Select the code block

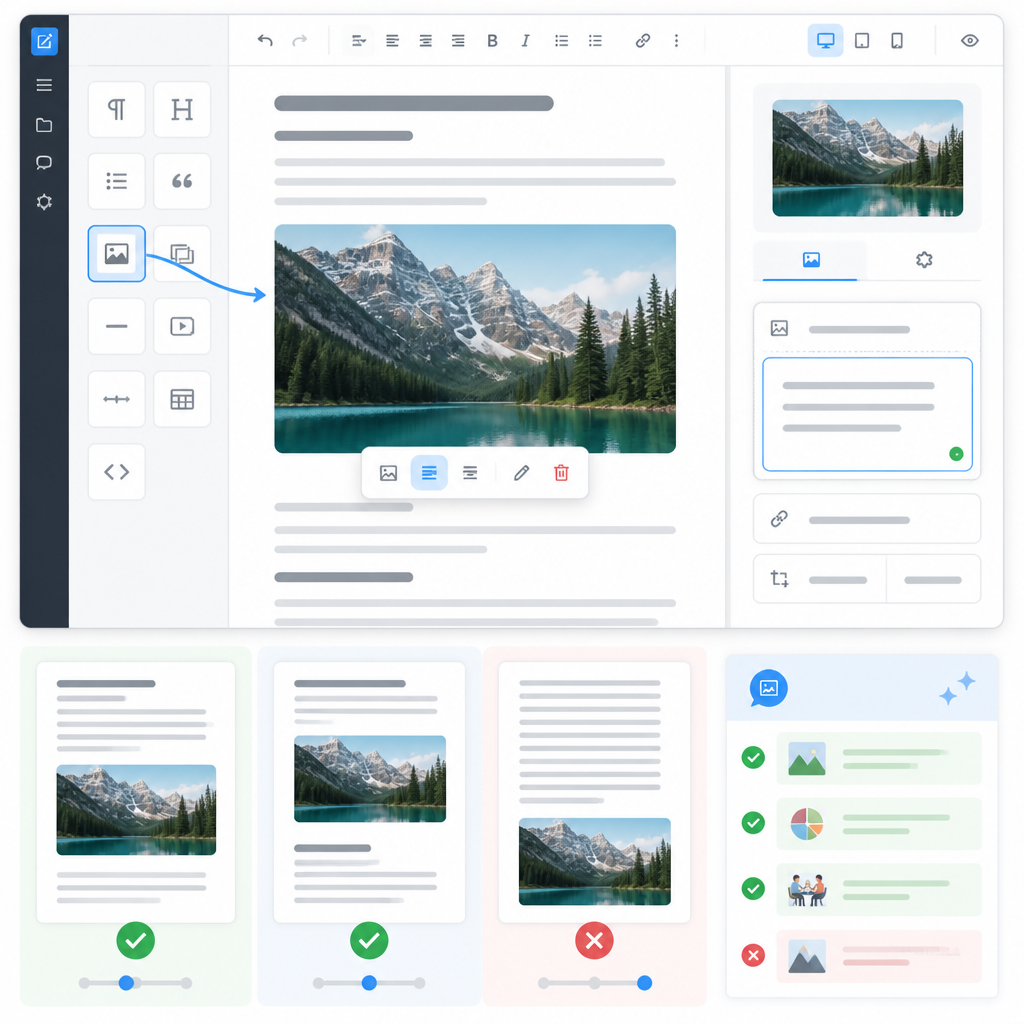pyautogui.click(x=116, y=472)
